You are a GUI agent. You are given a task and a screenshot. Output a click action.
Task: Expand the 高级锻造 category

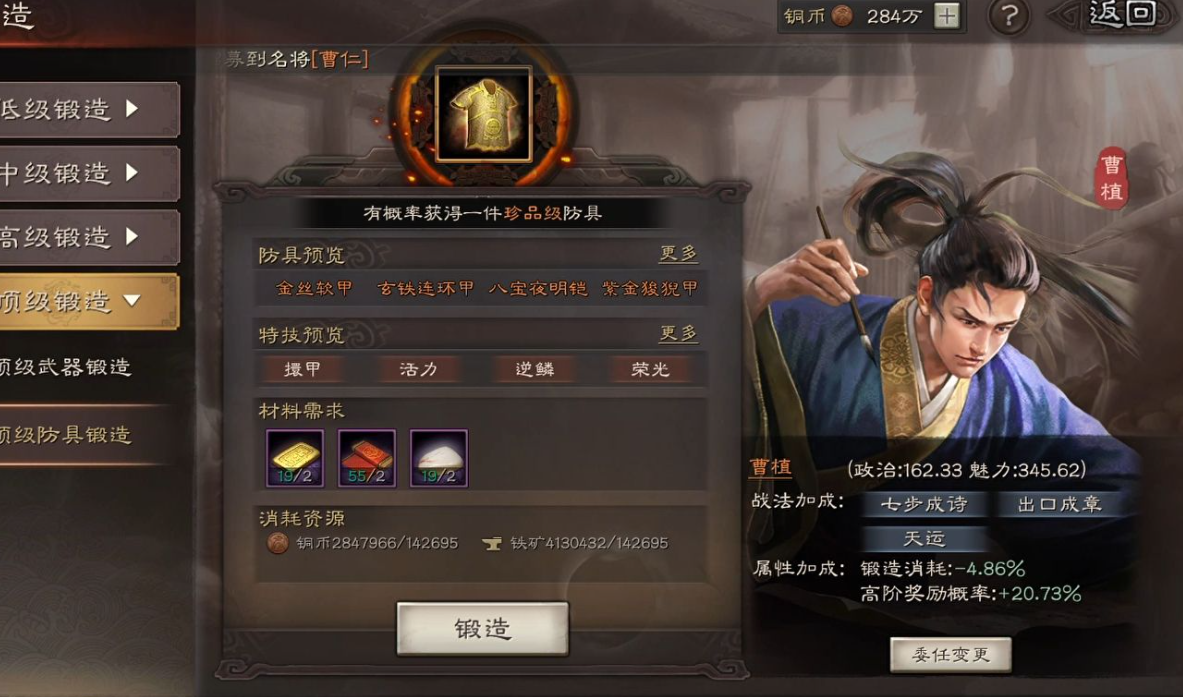tap(88, 238)
